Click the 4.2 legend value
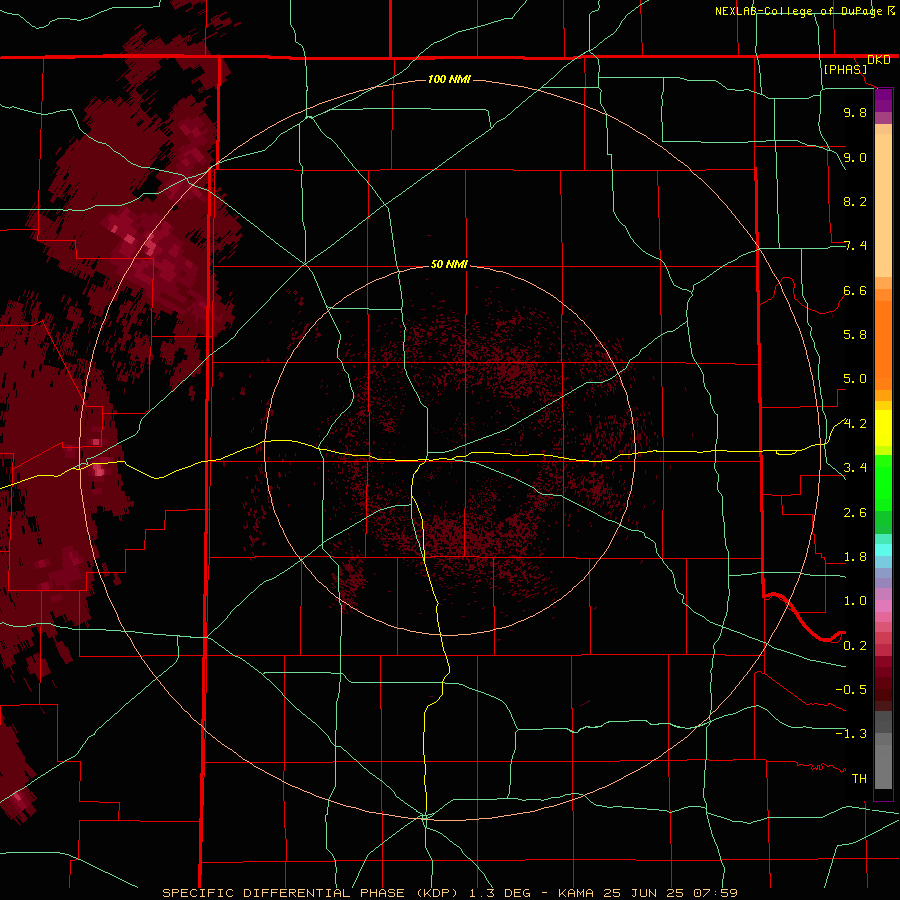 tap(855, 424)
